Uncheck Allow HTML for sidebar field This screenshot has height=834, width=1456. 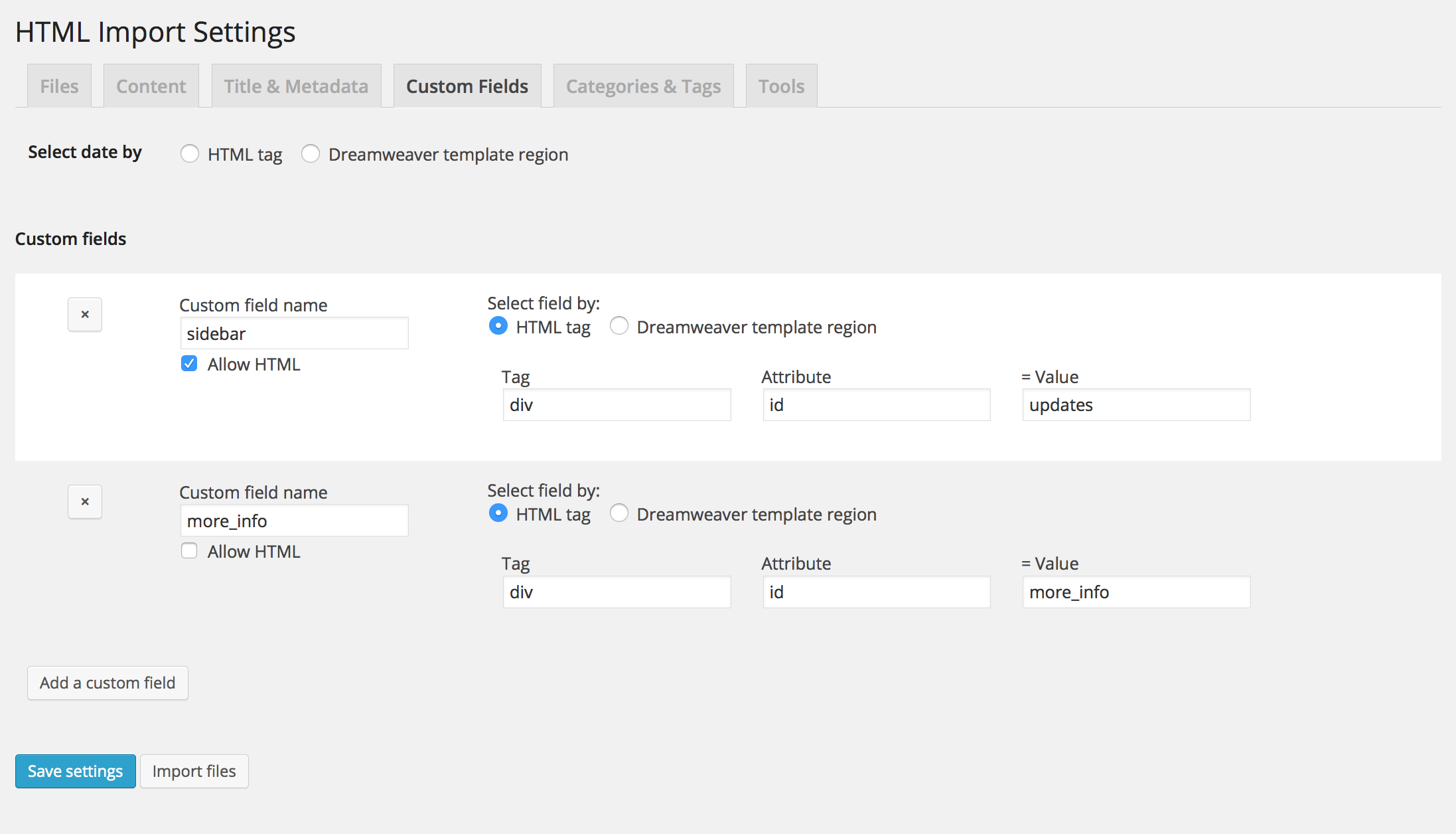[189, 364]
